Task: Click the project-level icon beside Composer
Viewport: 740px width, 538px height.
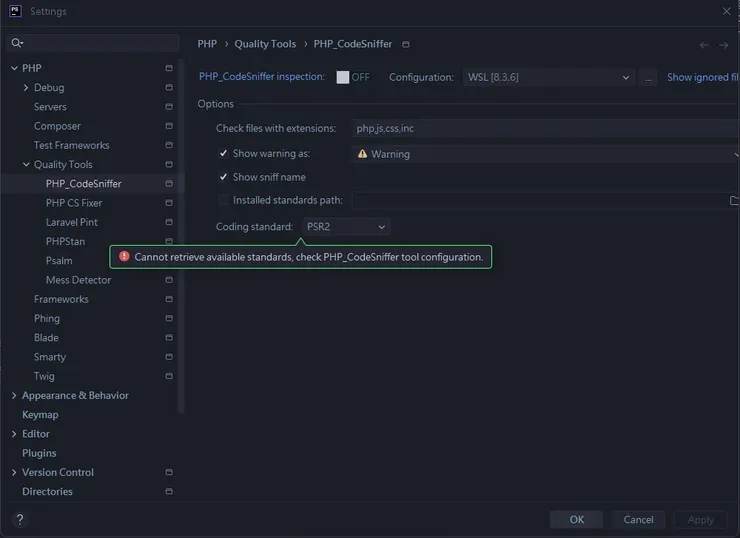Action: pos(169,126)
